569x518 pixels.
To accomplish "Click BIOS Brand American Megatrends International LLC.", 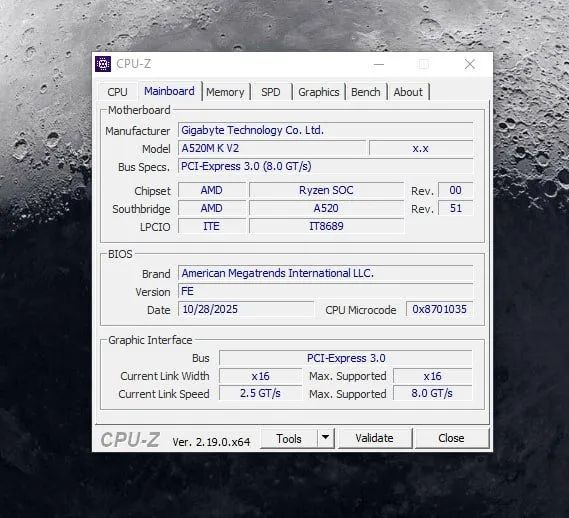I will (x=326, y=273).
